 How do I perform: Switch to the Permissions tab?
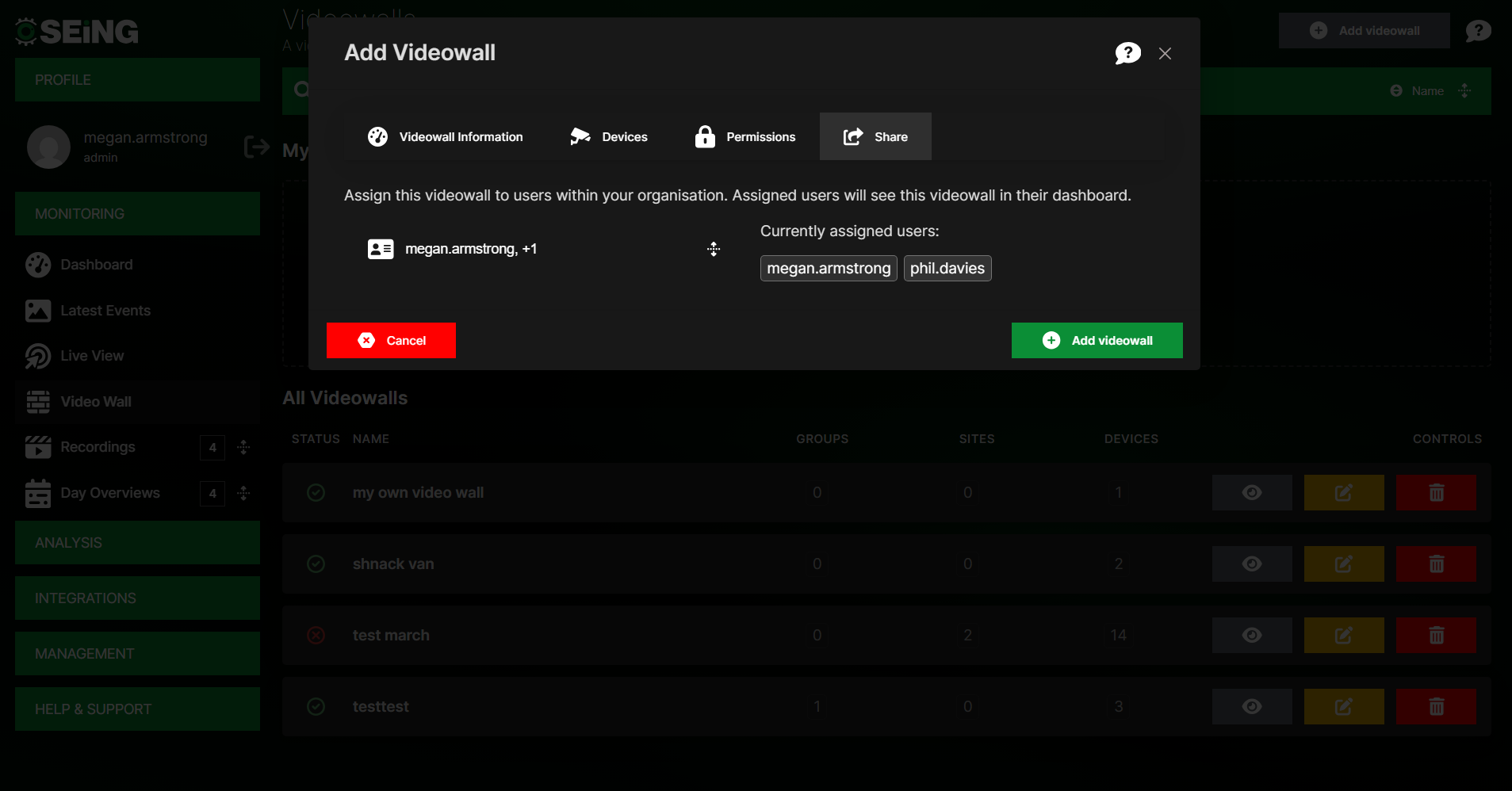pyautogui.click(x=745, y=136)
